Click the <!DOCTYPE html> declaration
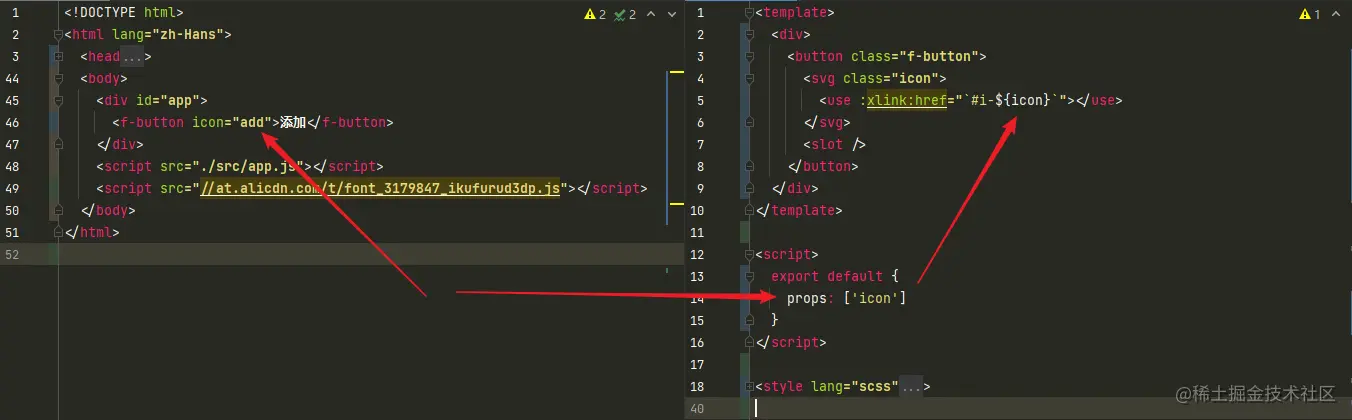This screenshot has height=420, width=1352. [x=124, y=12]
